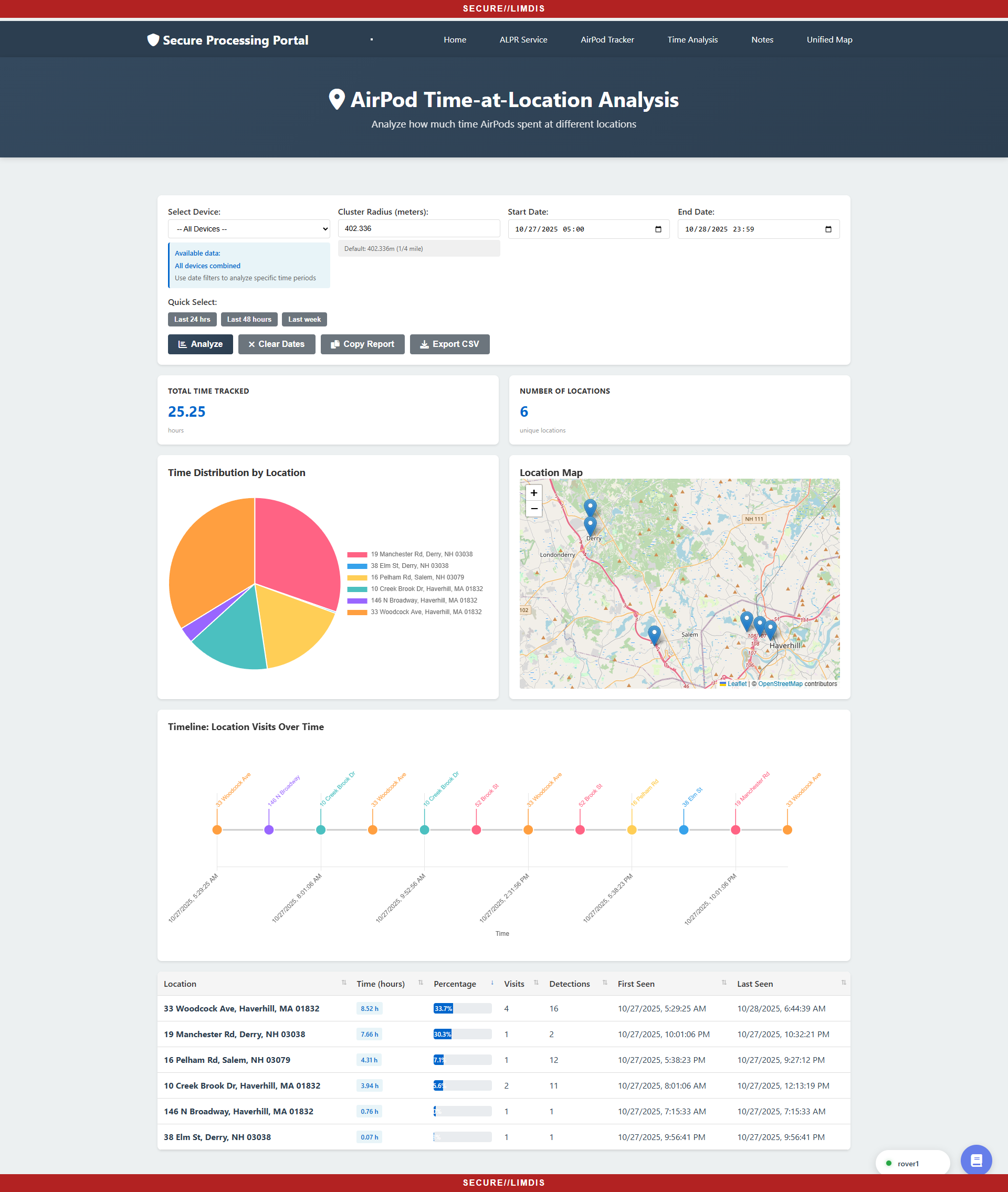Click the 38 Elm St timeline marker
The height and width of the screenshot is (1192, 1008).
pyautogui.click(x=684, y=830)
